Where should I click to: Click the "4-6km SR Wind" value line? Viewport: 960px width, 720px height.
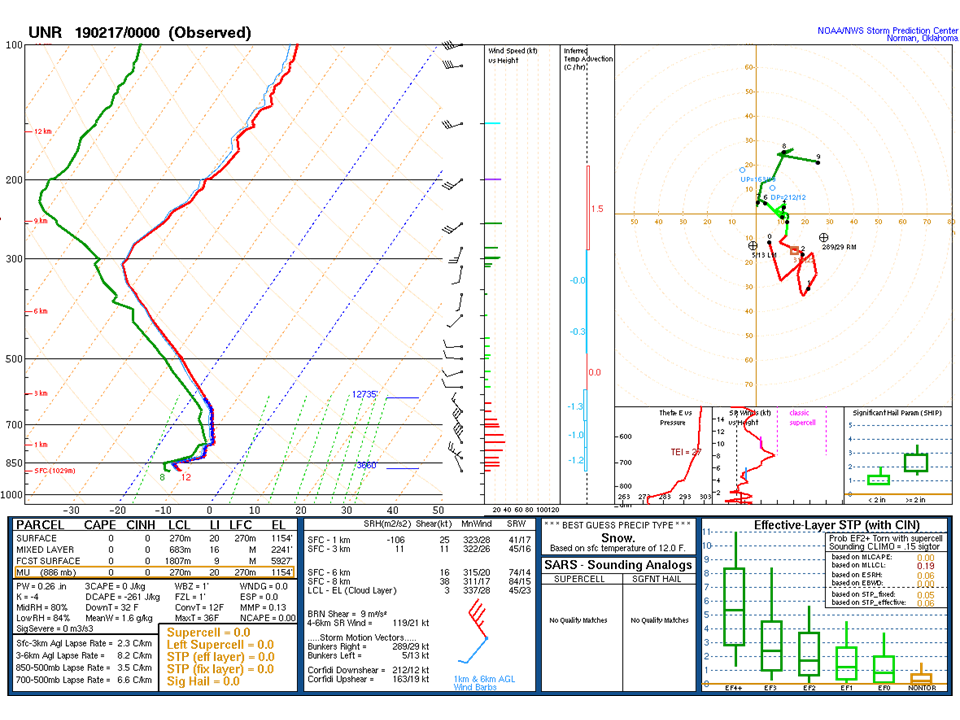tap(368, 623)
